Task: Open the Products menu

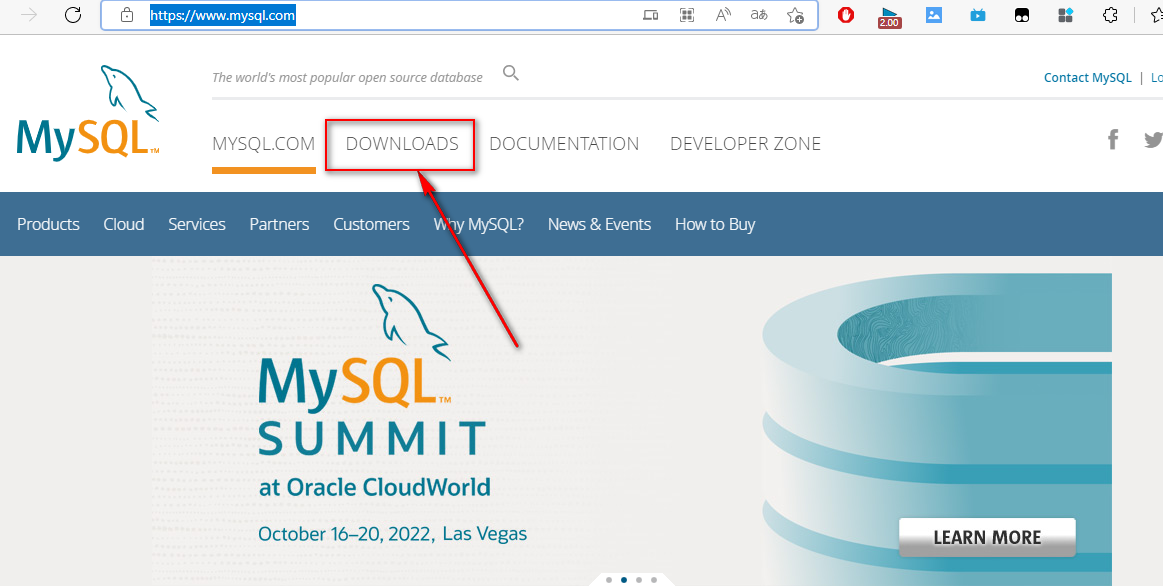Action: (x=48, y=224)
